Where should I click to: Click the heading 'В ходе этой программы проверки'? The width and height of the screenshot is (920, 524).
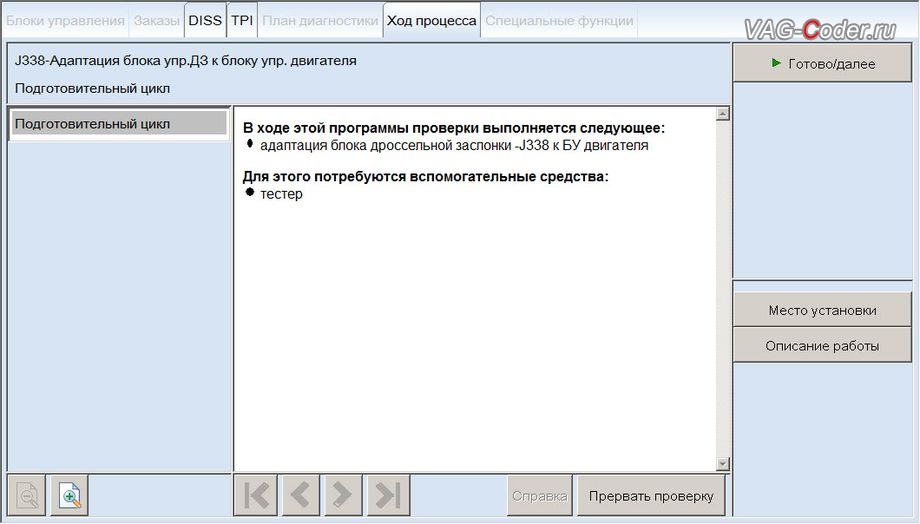454,128
